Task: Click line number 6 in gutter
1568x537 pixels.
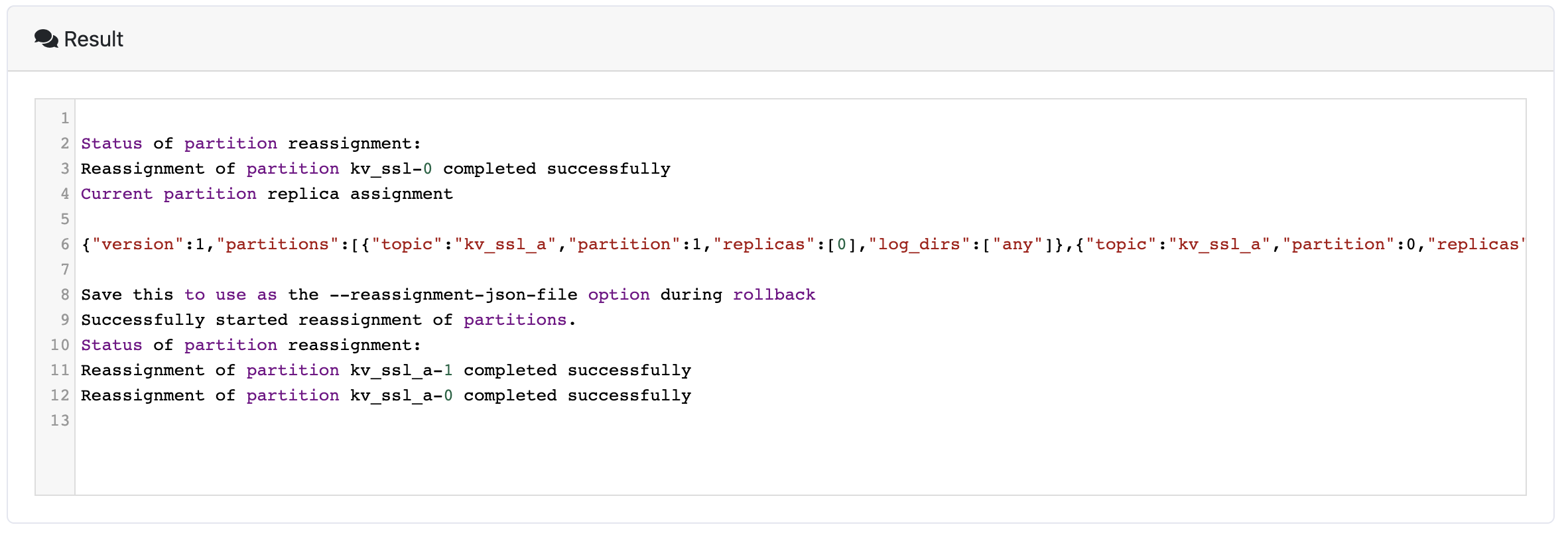Action: tap(64, 244)
